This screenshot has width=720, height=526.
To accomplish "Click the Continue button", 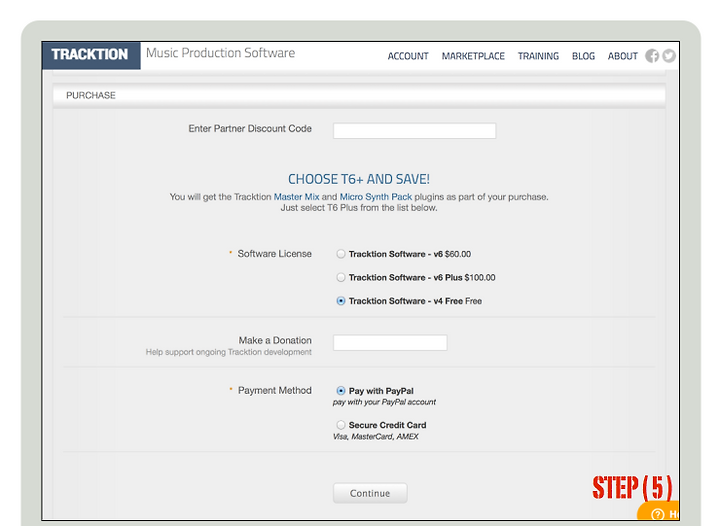I will pyautogui.click(x=370, y=493).
